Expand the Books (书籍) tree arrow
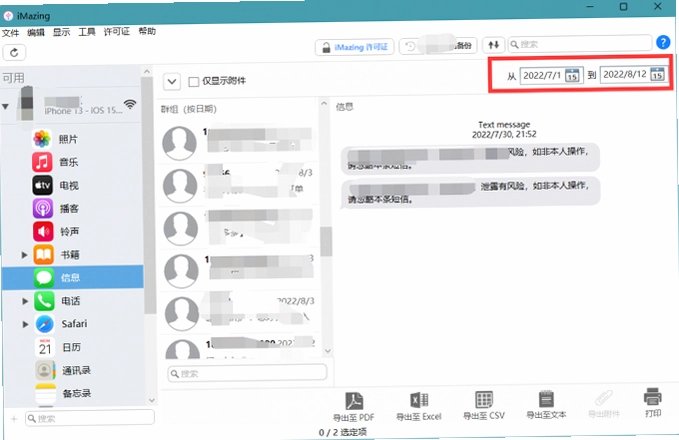The height and width of the screenshot is (440, 679). click(x=25, y=255)
